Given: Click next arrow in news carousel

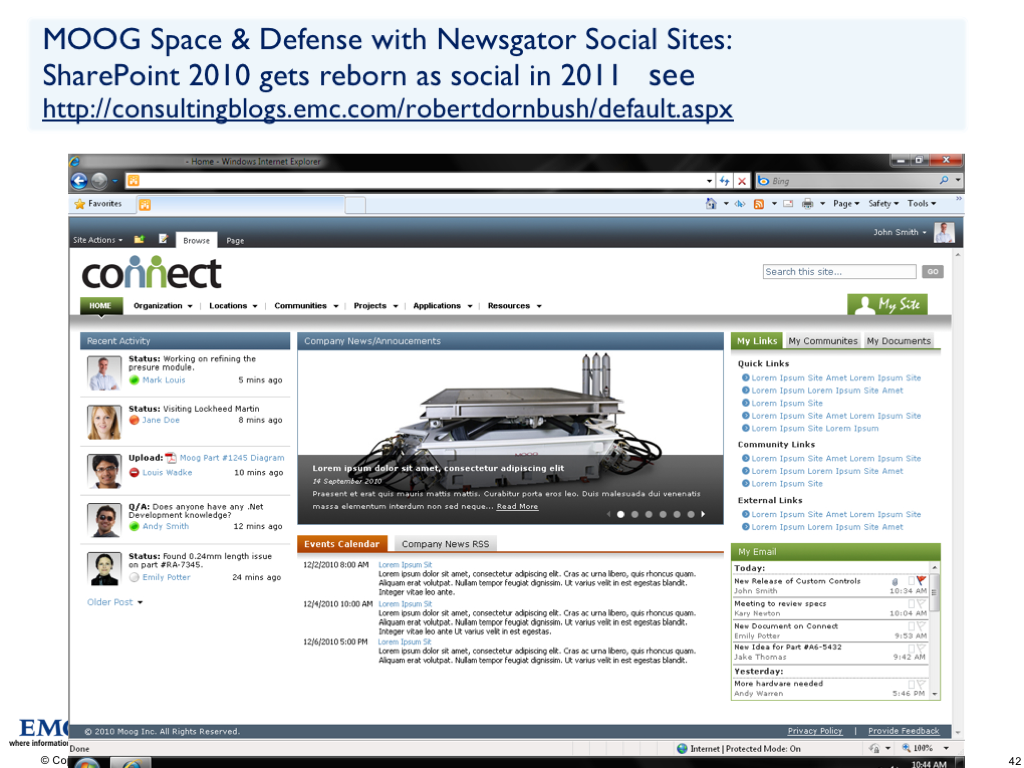Looking at the screenshot, I should [x=703, y=515].
